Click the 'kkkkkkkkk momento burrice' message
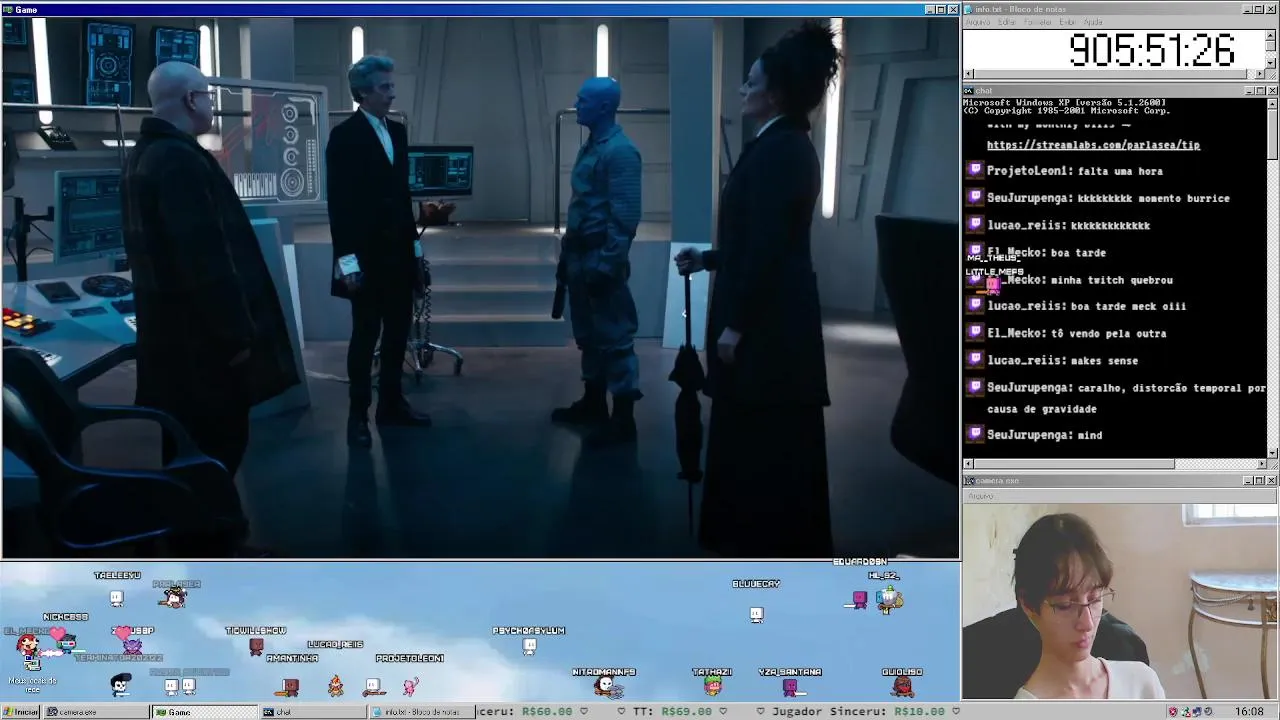1280x720 pixels. [1108, 198]
